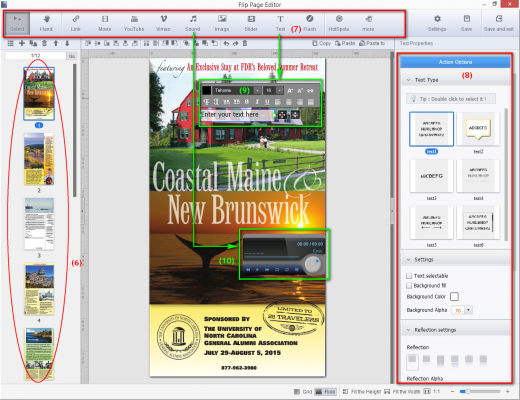
Task: Open the more tools menu
Action: tap(368, 23)
